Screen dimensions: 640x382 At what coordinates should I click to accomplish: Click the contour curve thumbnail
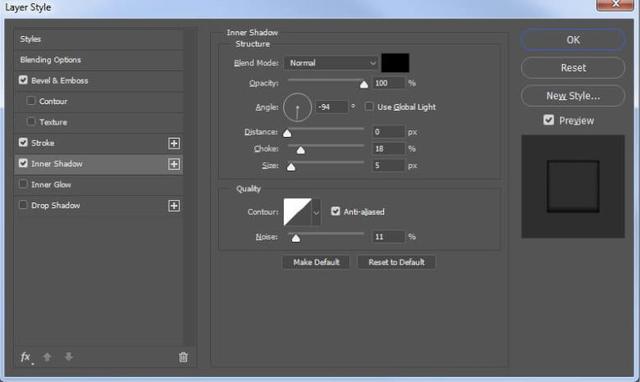(x=298, y=212)
